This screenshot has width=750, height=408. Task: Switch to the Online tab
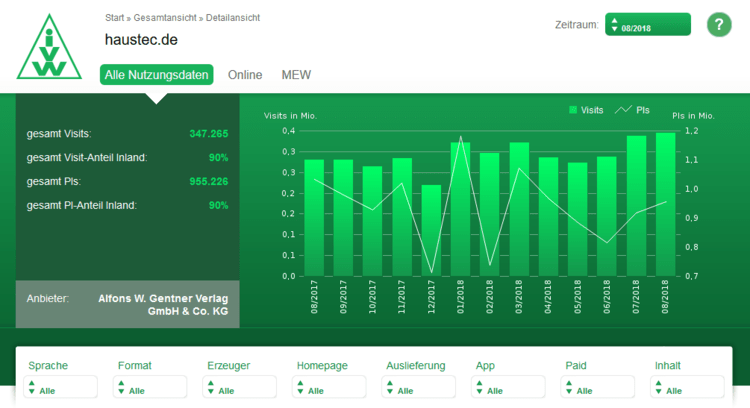point(245,75)
